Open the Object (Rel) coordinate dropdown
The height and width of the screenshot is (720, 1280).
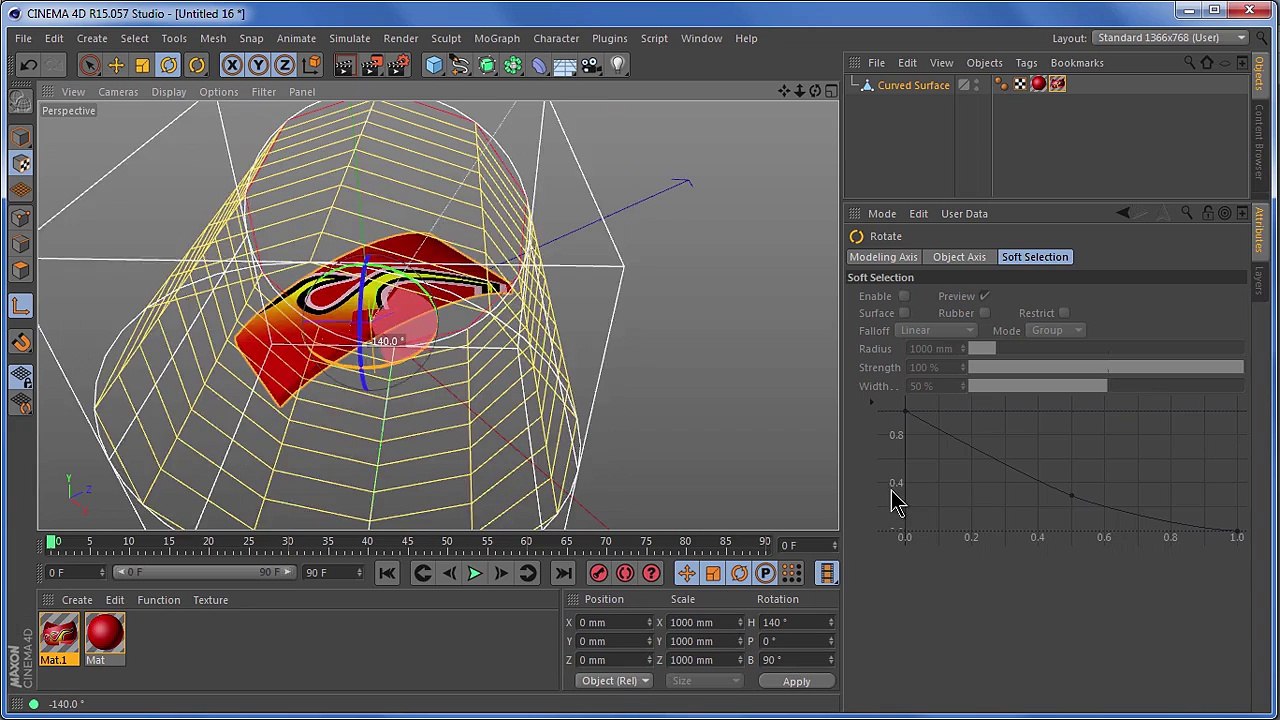[x=614, y=681]
